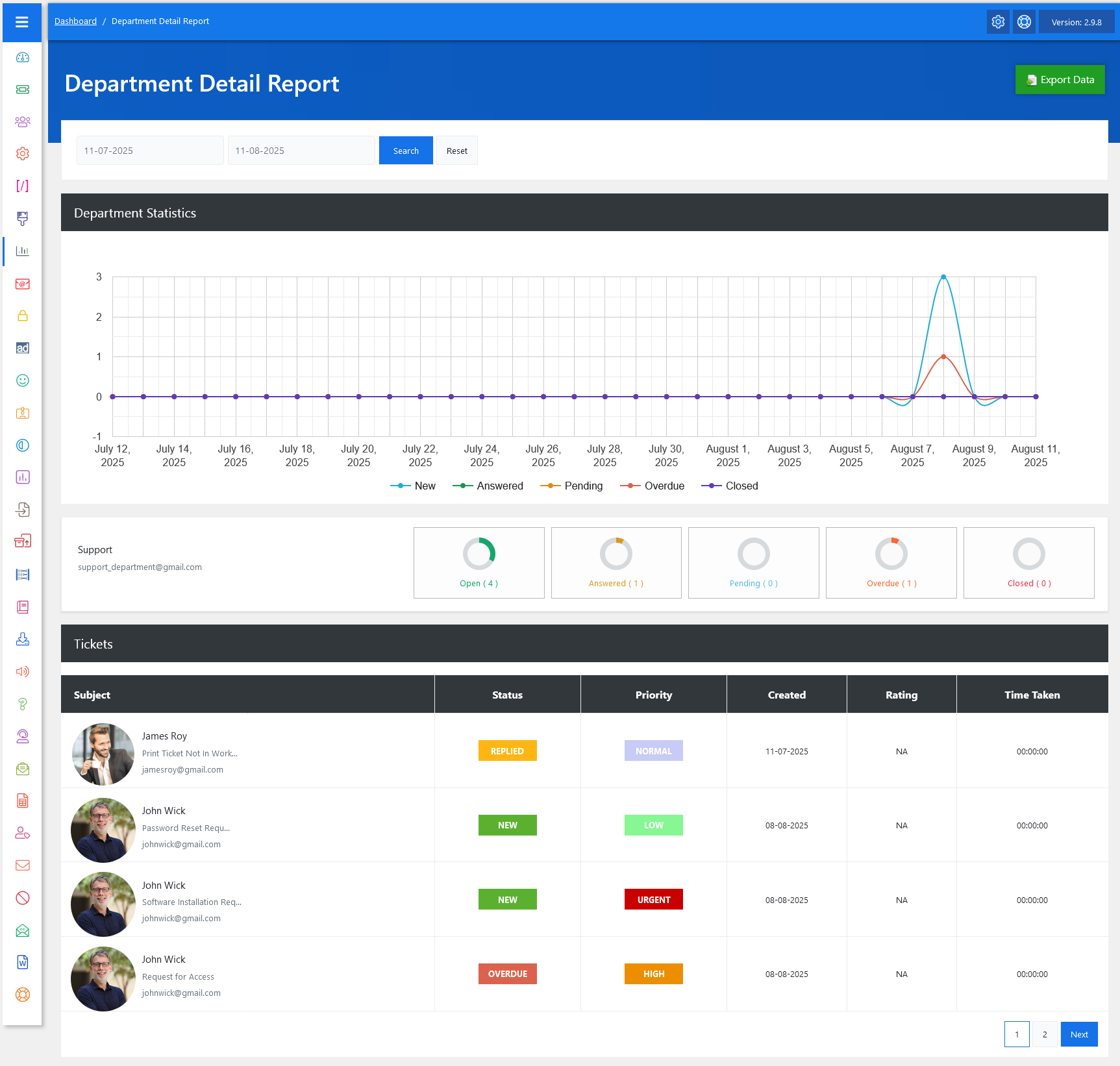Select the Open ( 4 ) status card
The width and height of the screenshot is (1120, 1066).
coord(479,562)
